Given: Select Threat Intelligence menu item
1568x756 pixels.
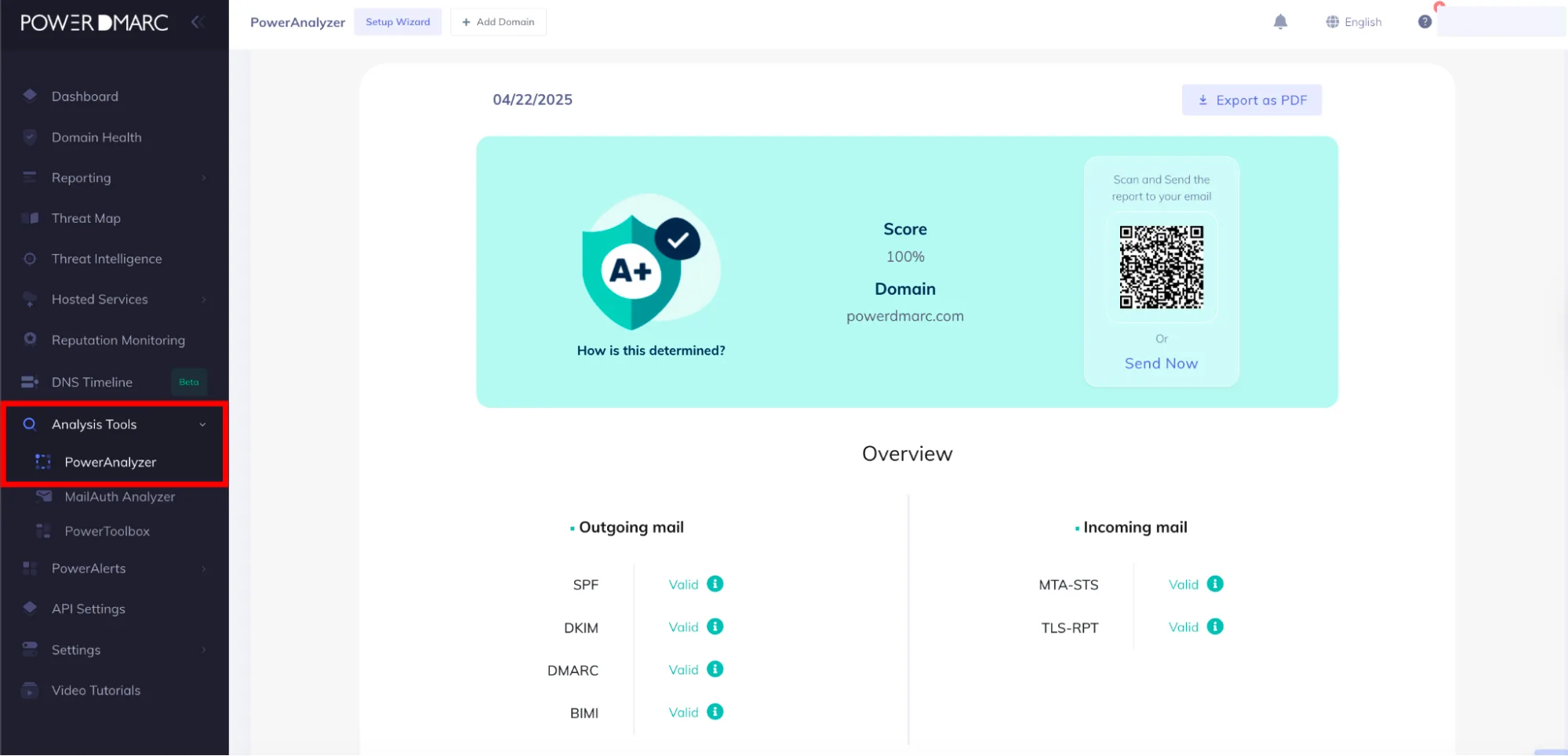Looking at the screenshot, I should click(107, 259).
